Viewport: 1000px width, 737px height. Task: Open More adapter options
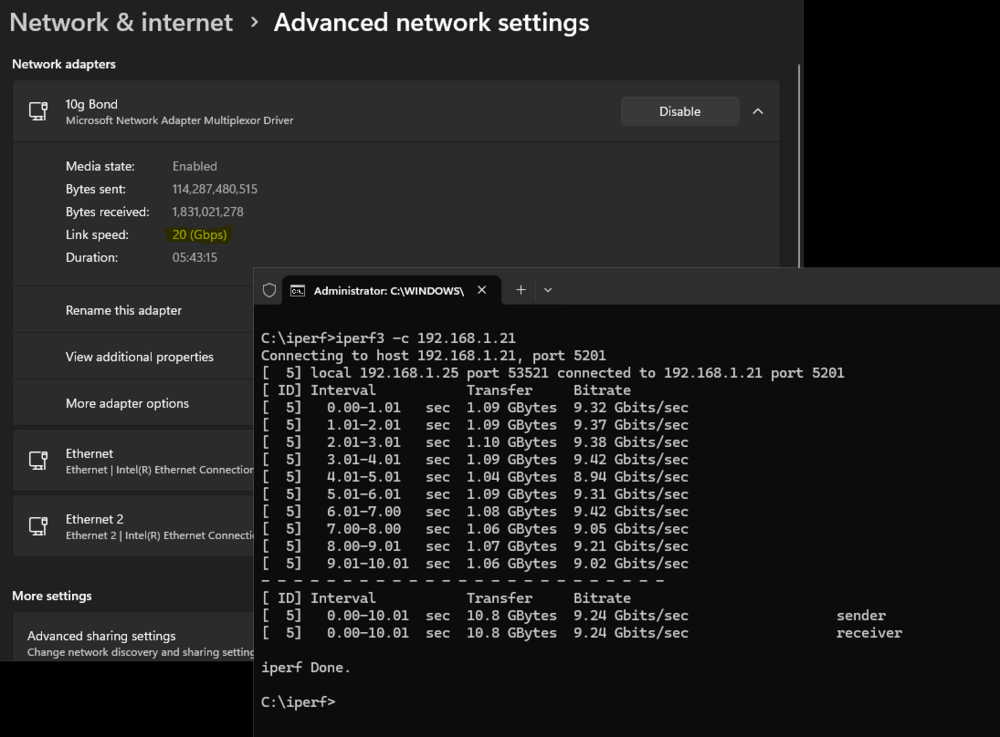coord(133,403)
